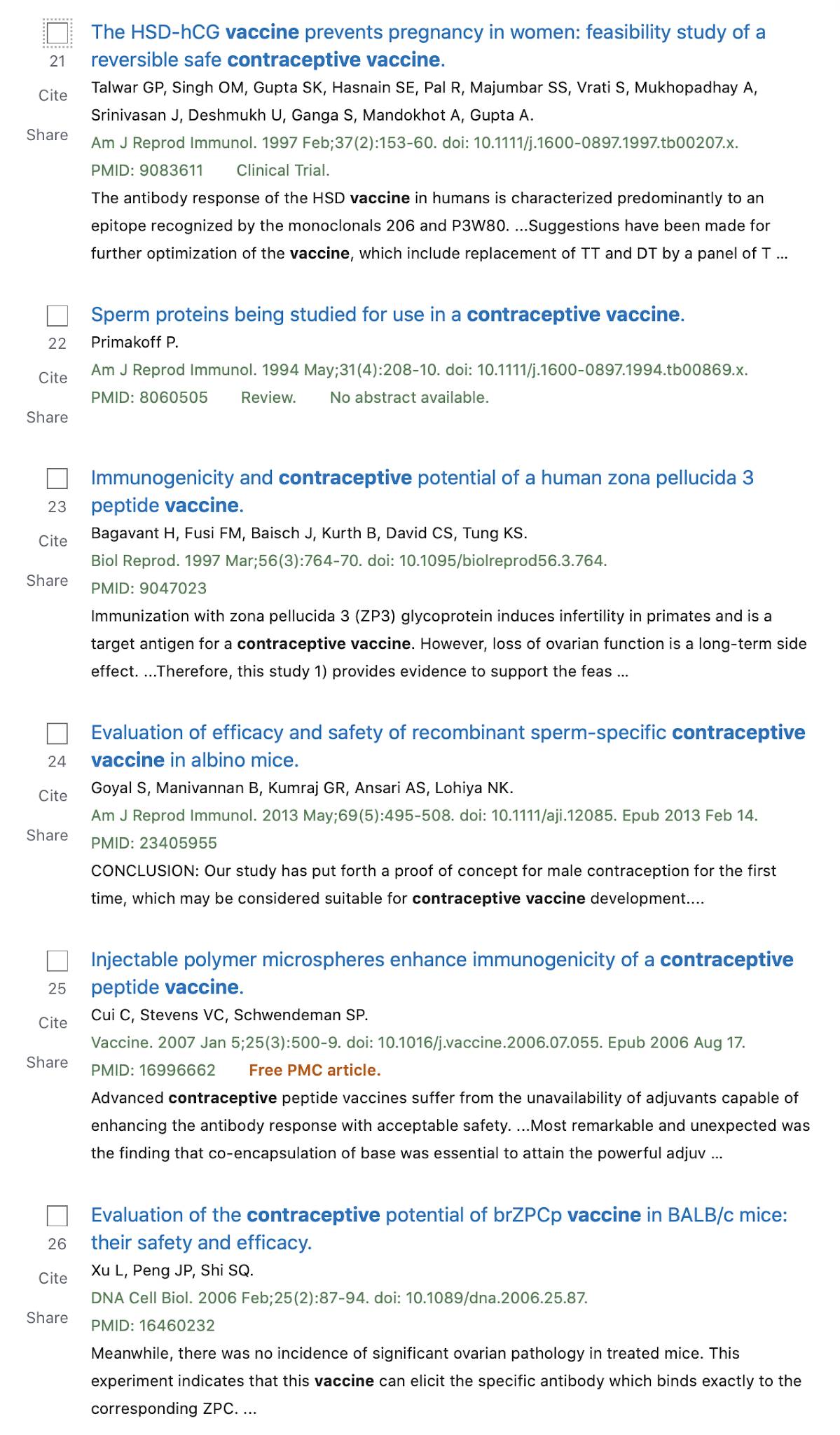Select the checkbox next to result 22

[57, 316]
